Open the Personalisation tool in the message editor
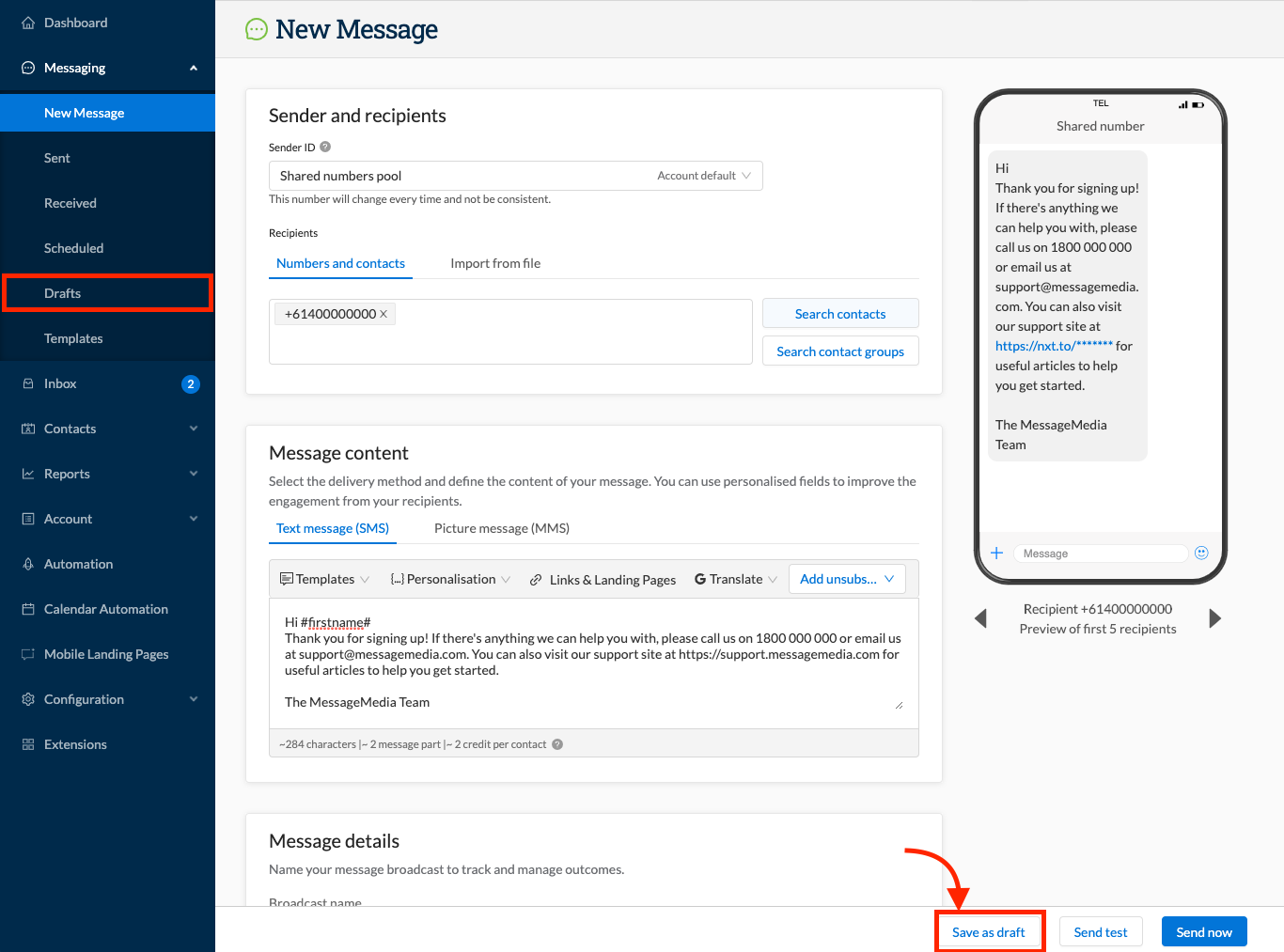 [449, 578]
